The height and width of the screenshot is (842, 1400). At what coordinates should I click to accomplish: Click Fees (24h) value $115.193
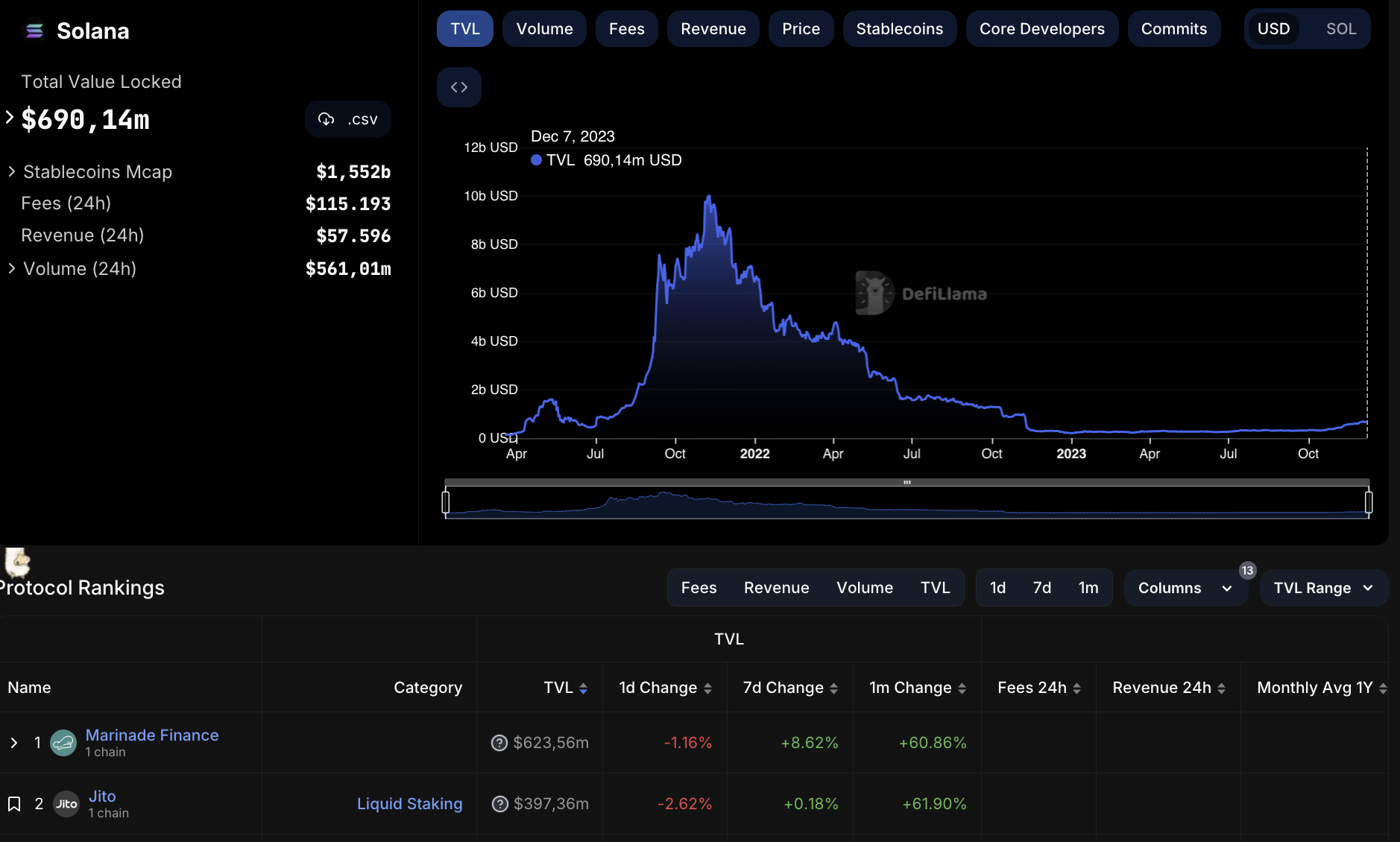[348, 203]
